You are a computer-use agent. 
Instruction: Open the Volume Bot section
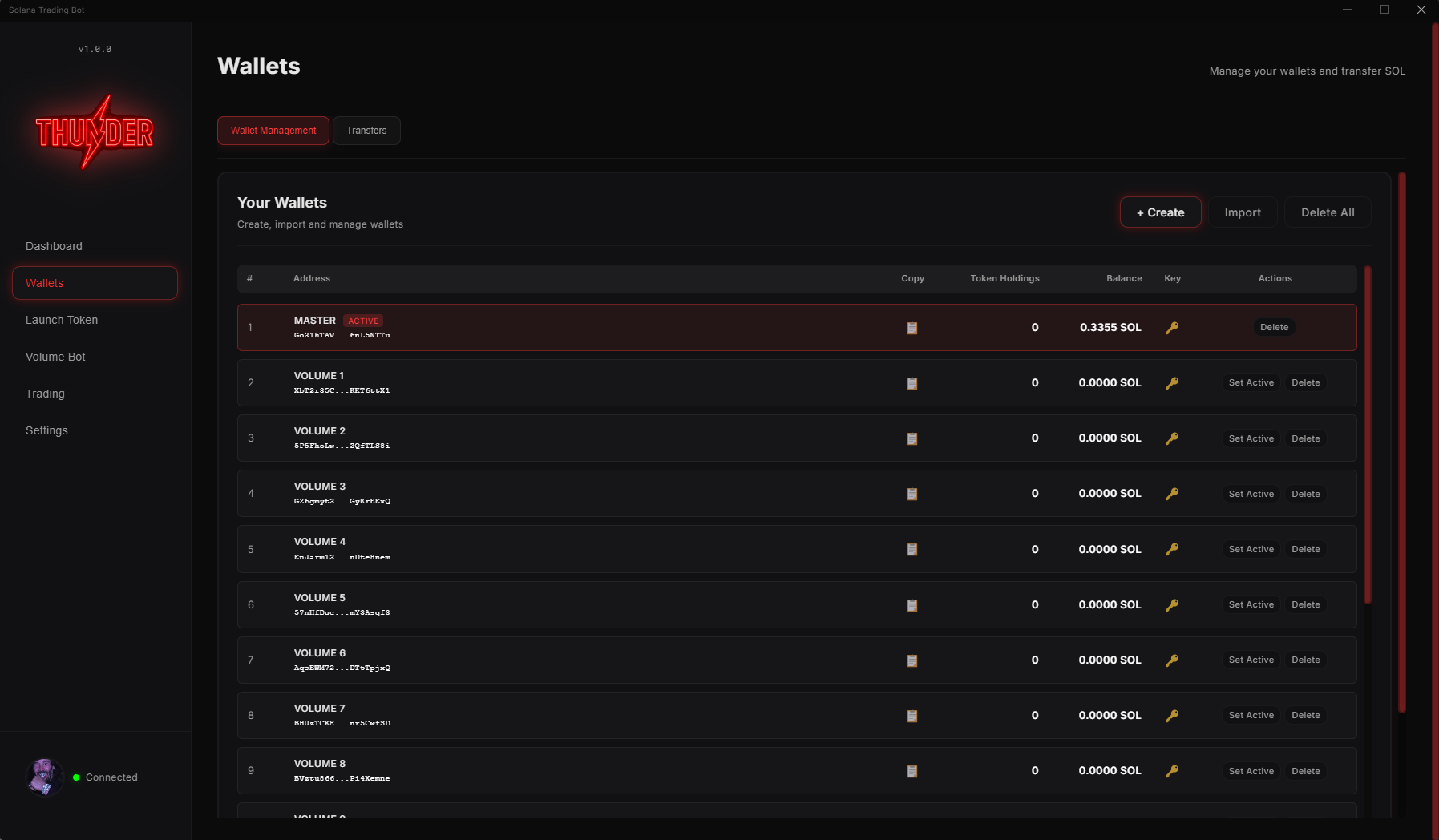coord(55,357)
